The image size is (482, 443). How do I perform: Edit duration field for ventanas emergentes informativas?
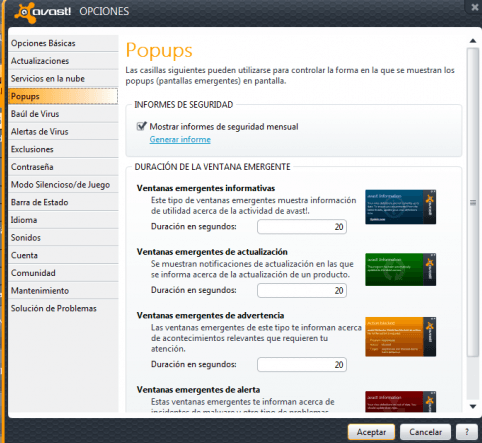[302, 227]
